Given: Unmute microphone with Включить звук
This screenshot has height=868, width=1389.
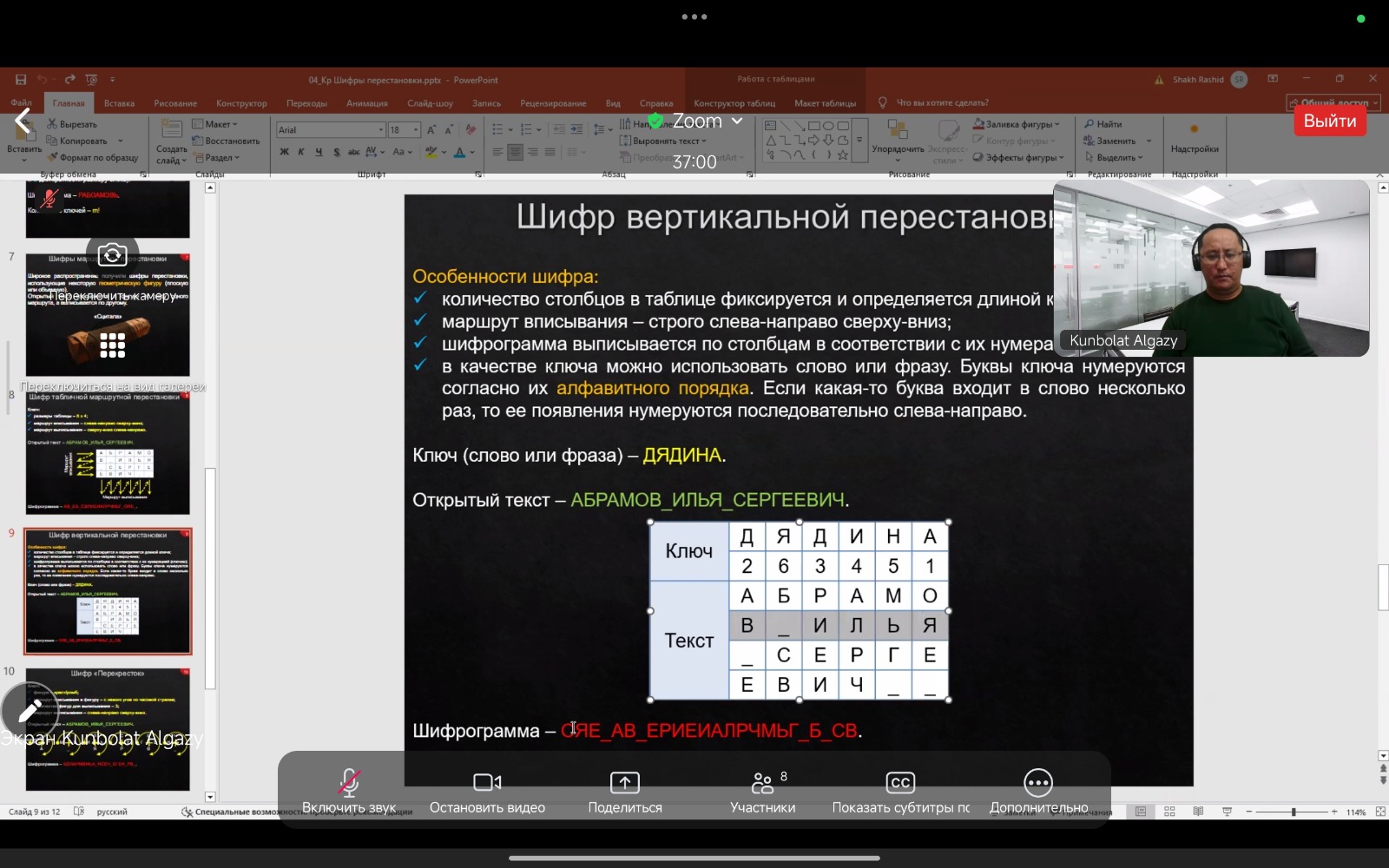Looking at the screenshot, I should pyautogui.click(x=349, y=783).
